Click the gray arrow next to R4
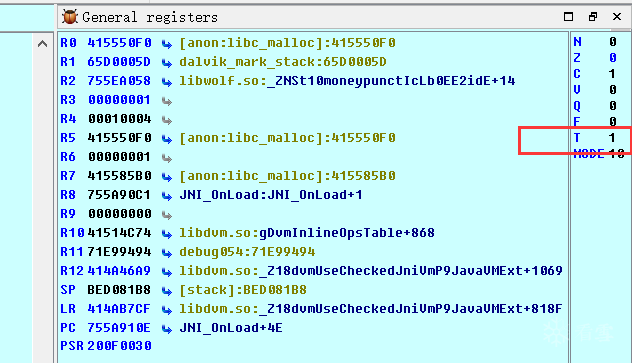632x363 pixels. [166, 120]
